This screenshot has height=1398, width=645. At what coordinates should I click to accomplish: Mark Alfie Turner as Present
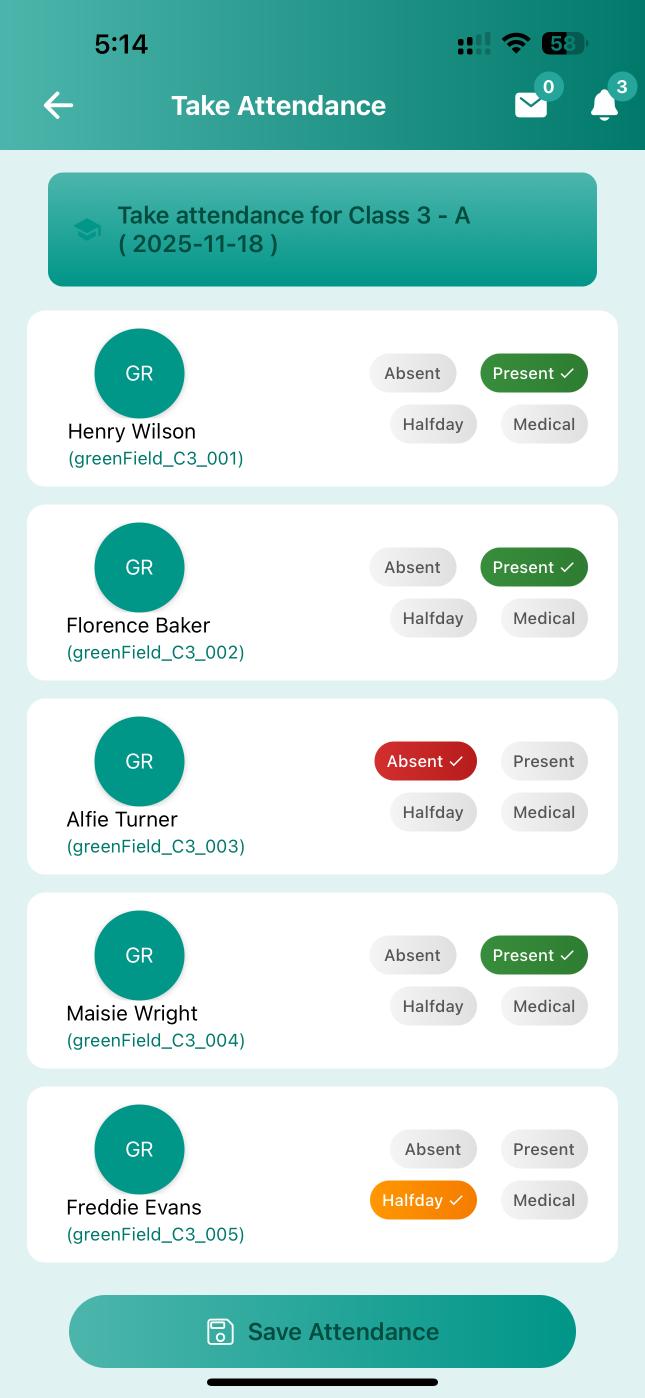coord(544,761)
